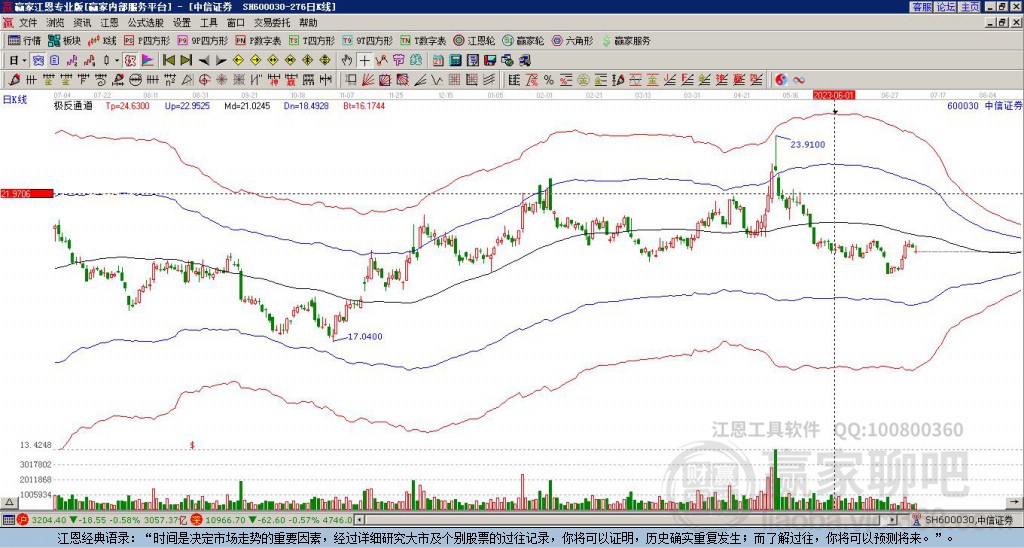Click the Tp=24.6300 value

(128, 105)
